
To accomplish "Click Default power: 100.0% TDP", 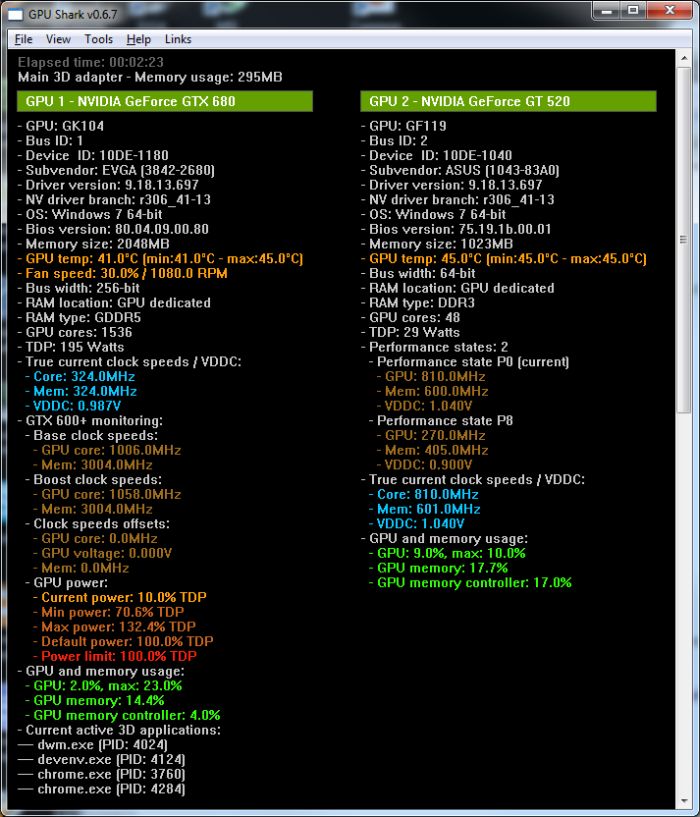I will coord(123,641).
